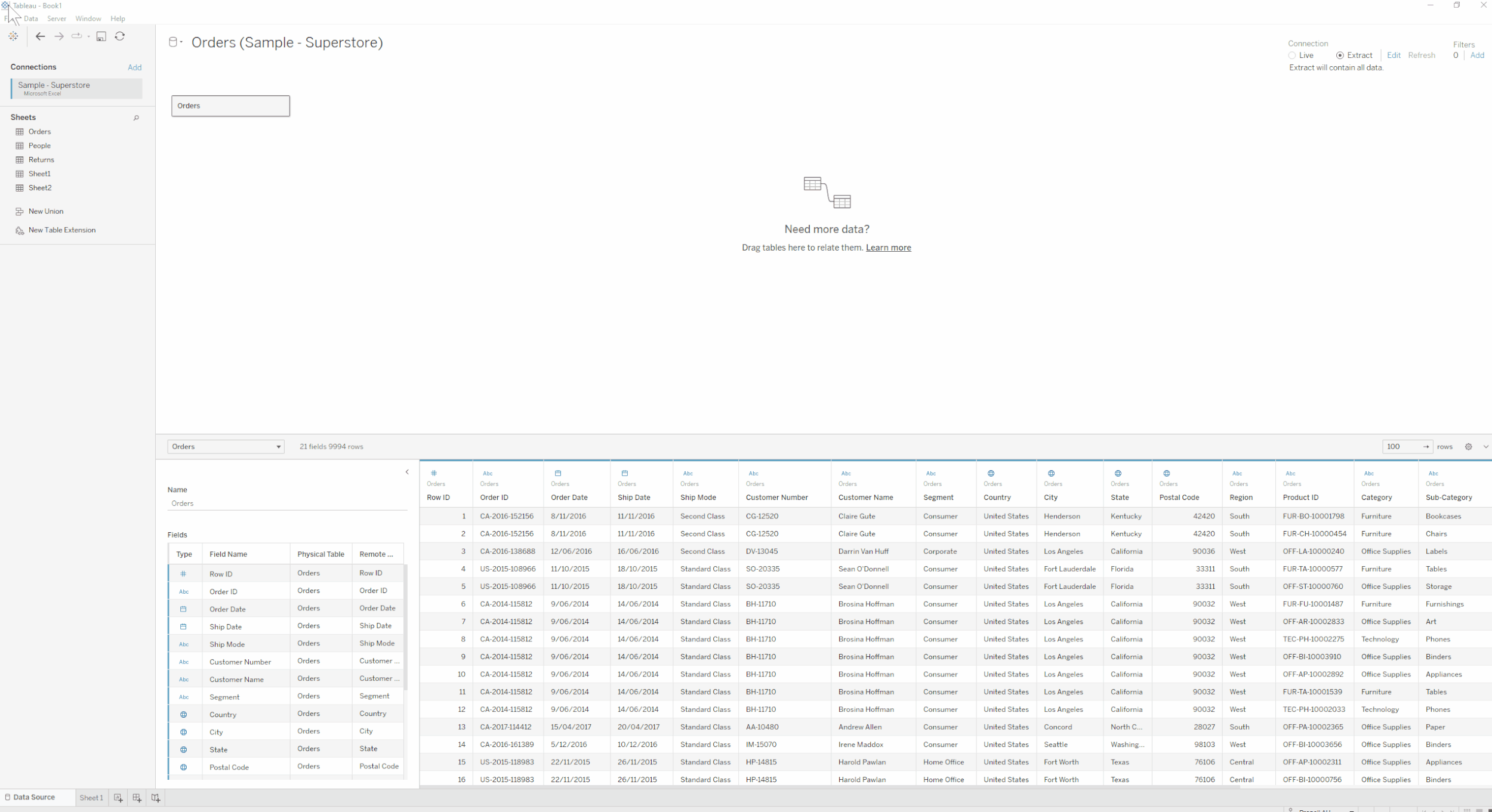Click the New Story icon

tap(156, 798)
